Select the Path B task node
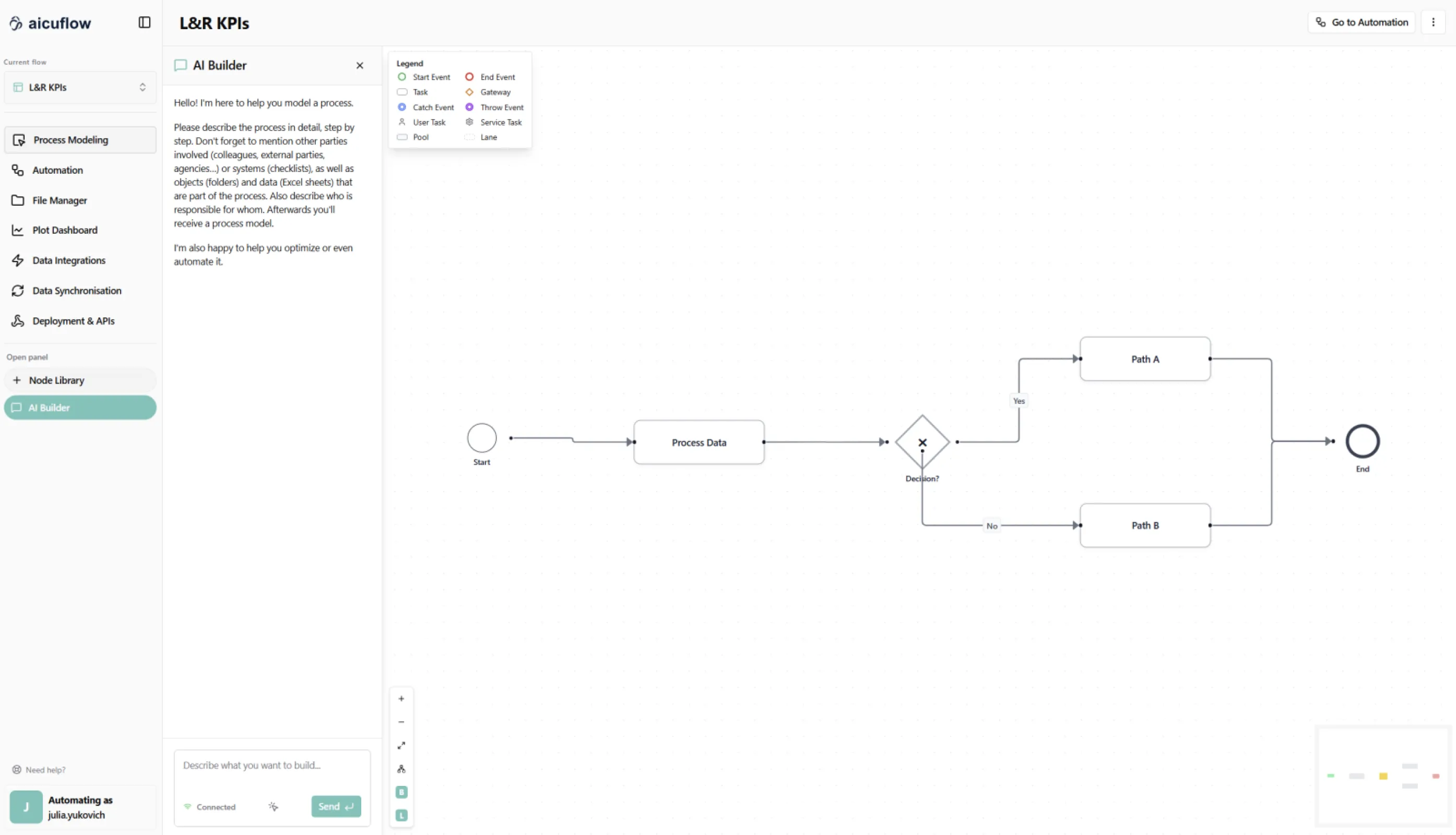This screenshot has height=835, width=1456. click(x=1145, y=526)
